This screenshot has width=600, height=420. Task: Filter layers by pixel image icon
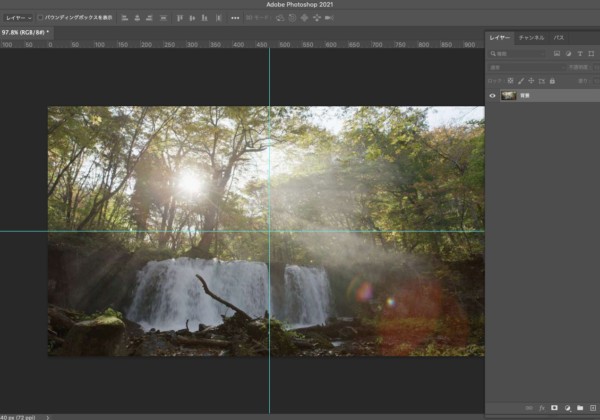click(557, 53)
